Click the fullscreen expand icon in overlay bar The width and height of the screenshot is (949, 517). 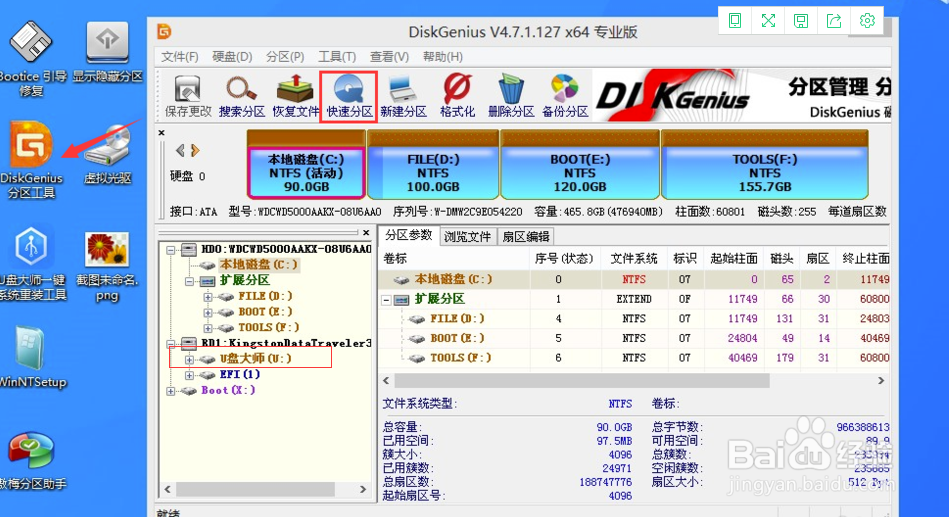pos(768,21)
